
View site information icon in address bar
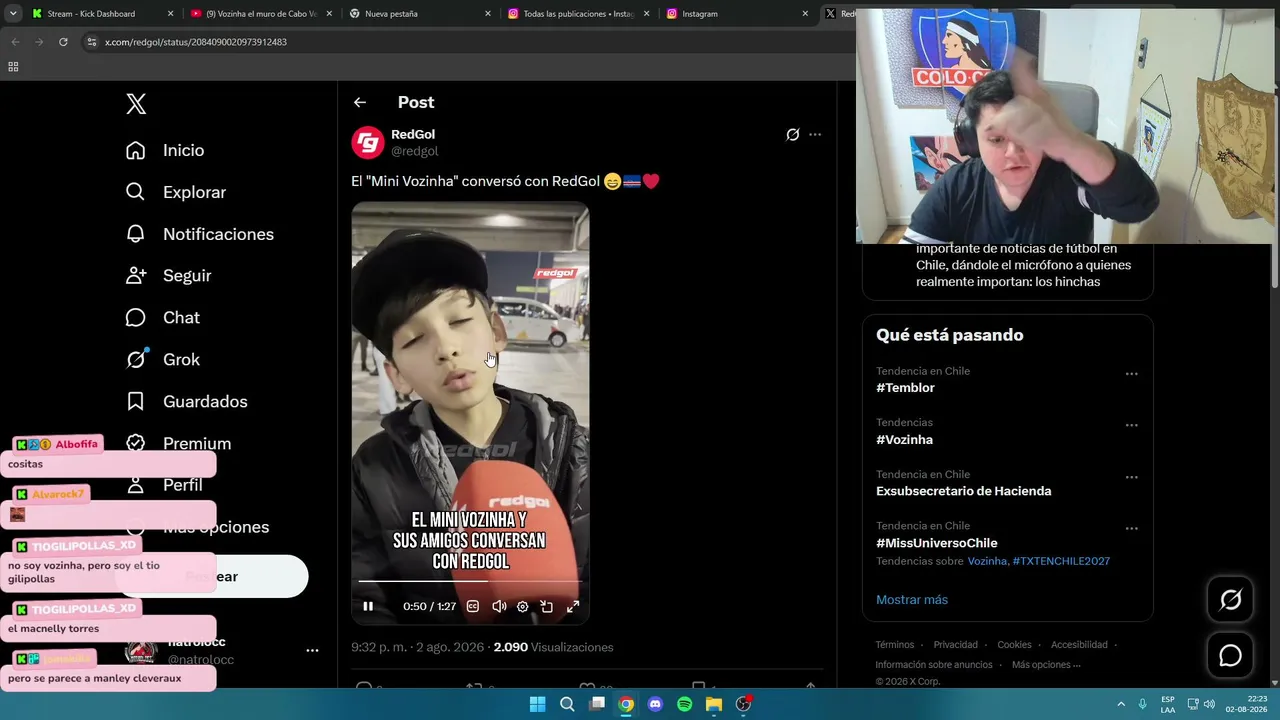click(x=92, y=42)
